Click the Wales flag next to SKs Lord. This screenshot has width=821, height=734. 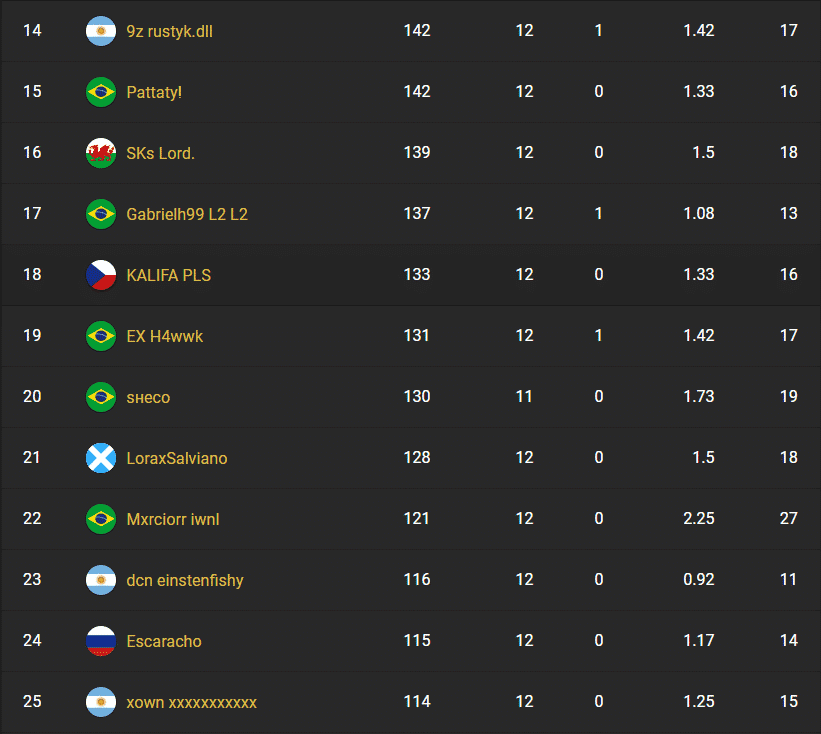tap(100, 153)
